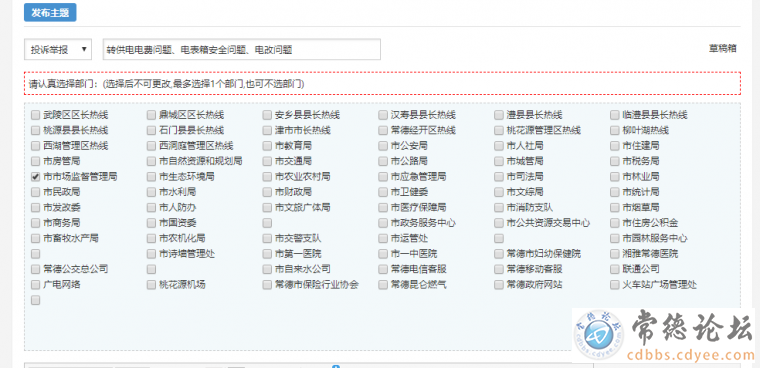Check the 市公路局 checkbox
This screenshot has width=760, height=368.
383,161
